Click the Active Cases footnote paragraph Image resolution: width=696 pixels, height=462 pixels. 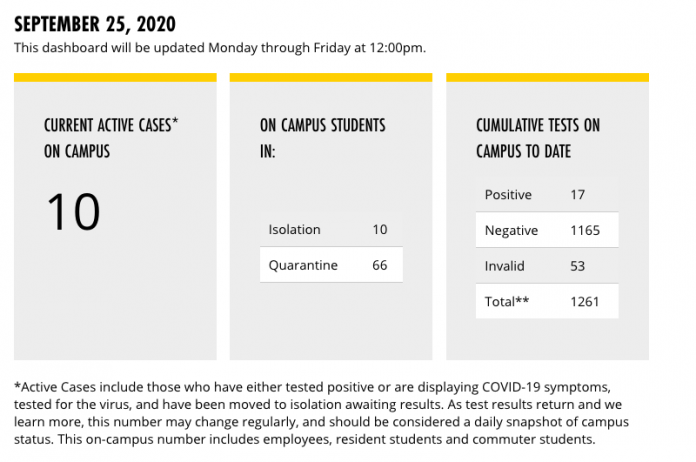coord(321,413)
